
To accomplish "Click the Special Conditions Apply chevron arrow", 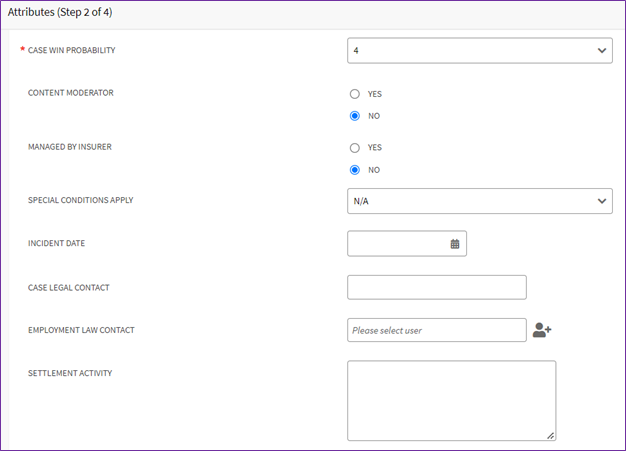I will coord(602,201).
